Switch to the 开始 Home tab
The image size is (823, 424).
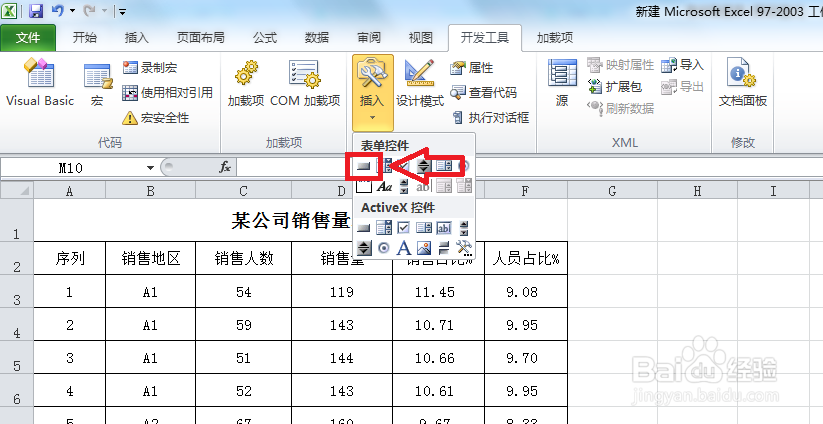85,38
